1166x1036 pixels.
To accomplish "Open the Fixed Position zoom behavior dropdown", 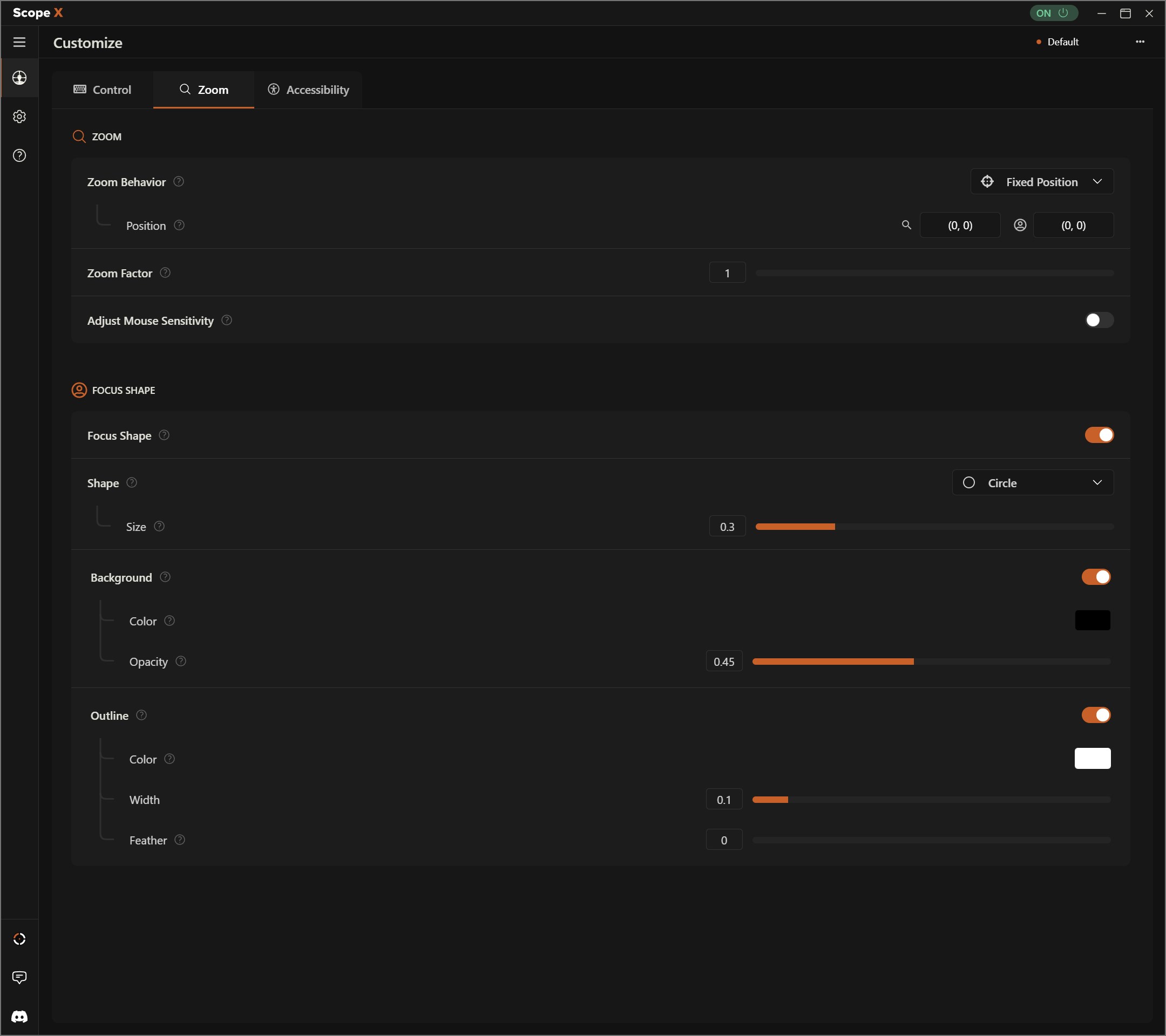I will 1042,181.
